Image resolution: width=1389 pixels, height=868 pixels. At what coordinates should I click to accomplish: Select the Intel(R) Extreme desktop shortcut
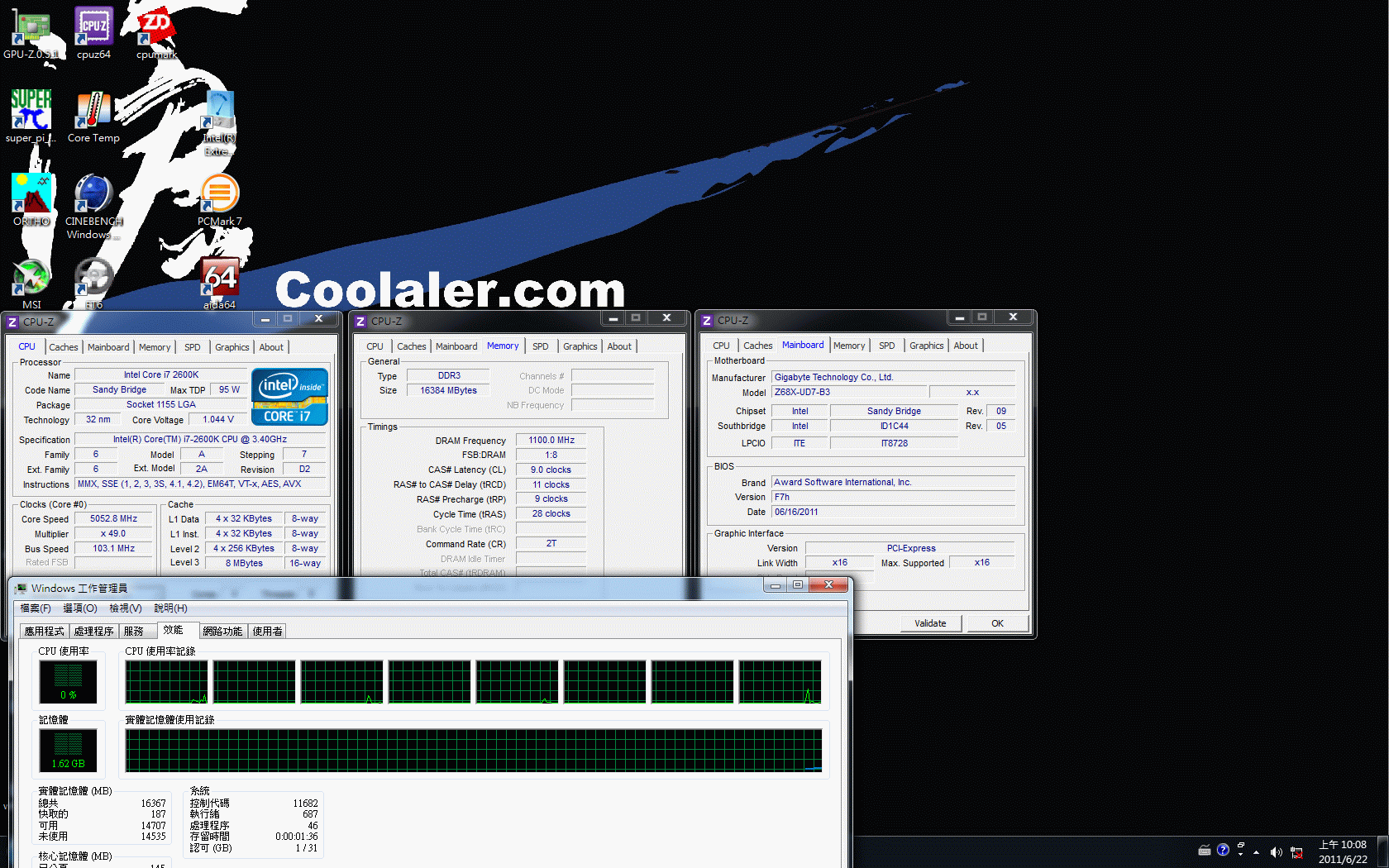point(219,123)
